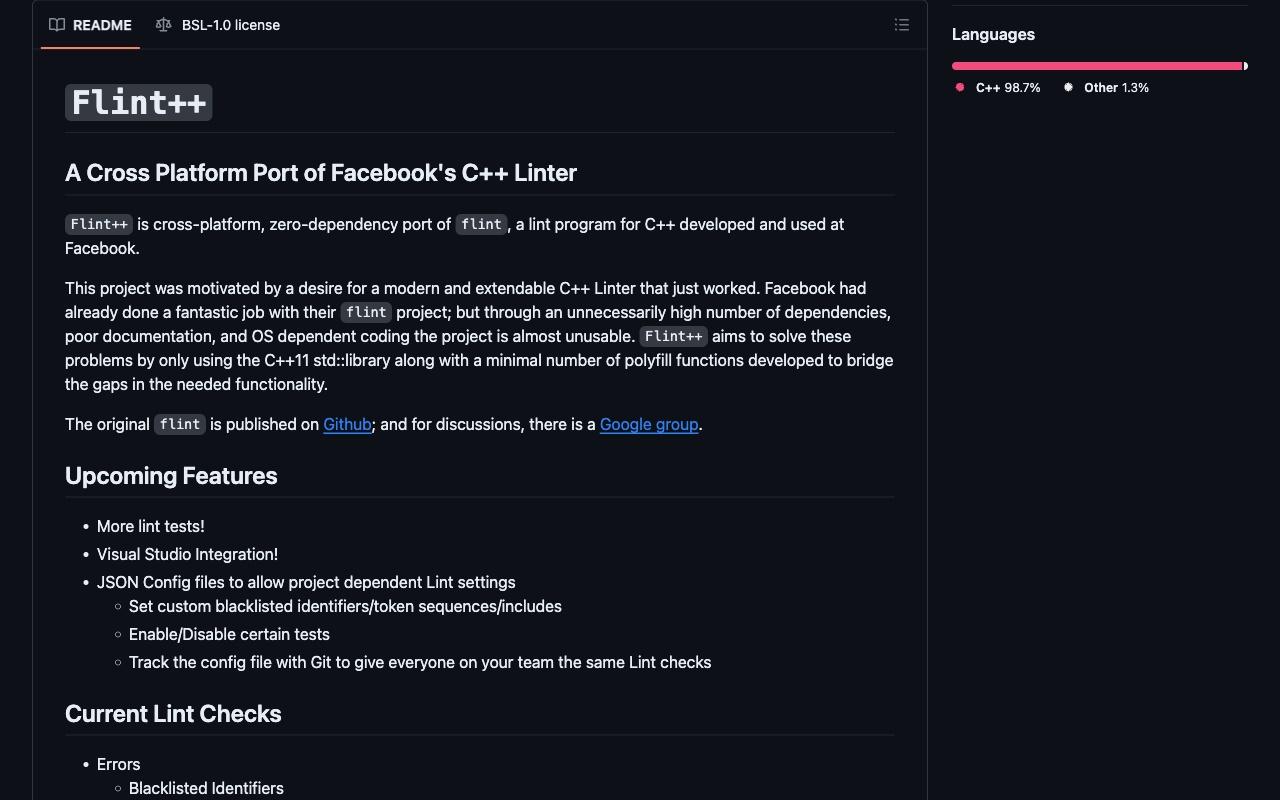Click the scale icon beside BSL-1.0 license
This screenshot has height=800, width=1280.
pos(164,25)
